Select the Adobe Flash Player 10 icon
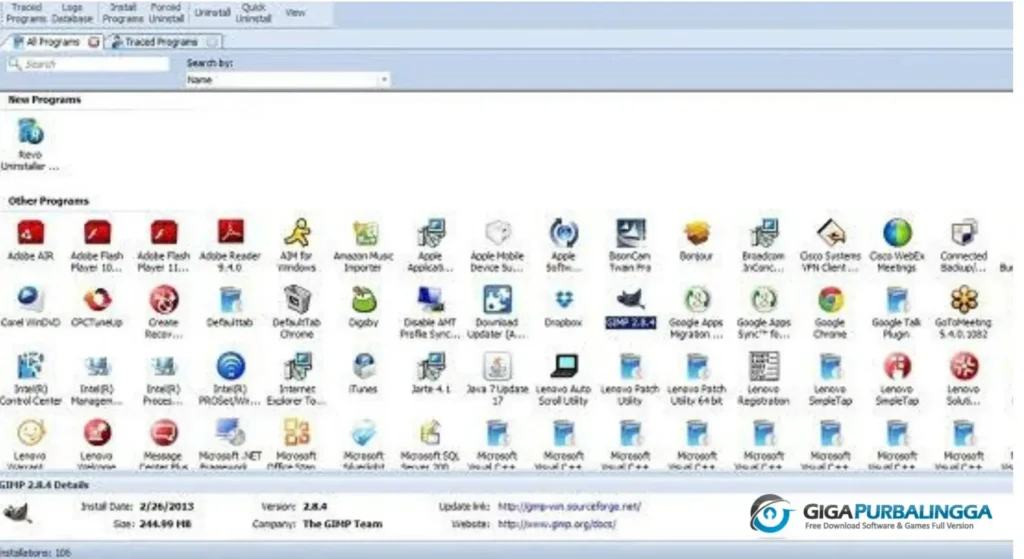 point(97,233)
